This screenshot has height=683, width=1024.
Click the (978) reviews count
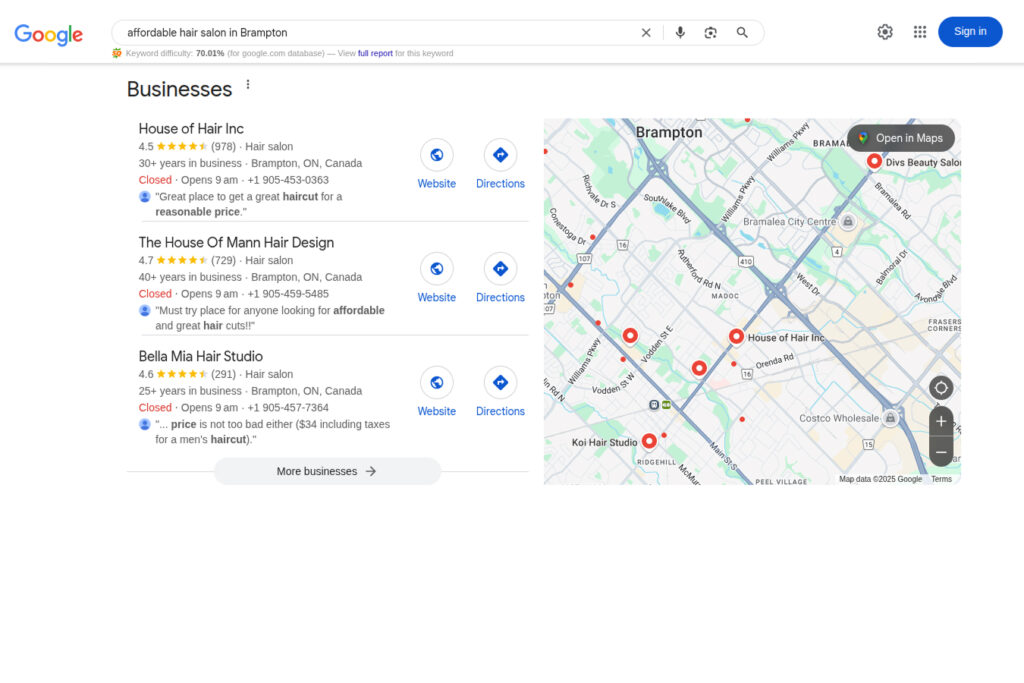[223, 147]
